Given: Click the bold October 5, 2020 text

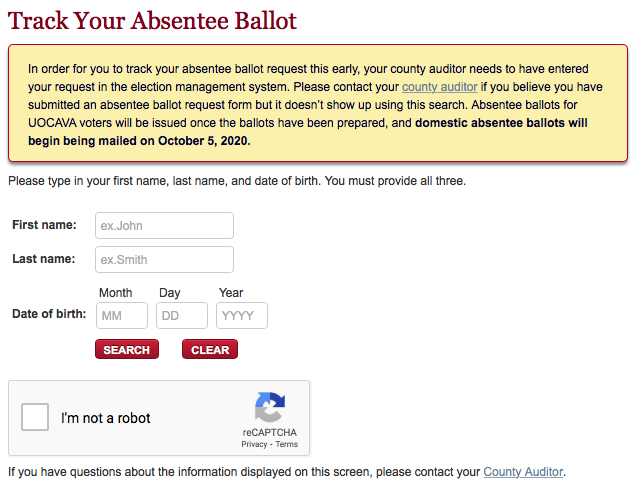Looking at the screenshot, I should click(203, 141).
